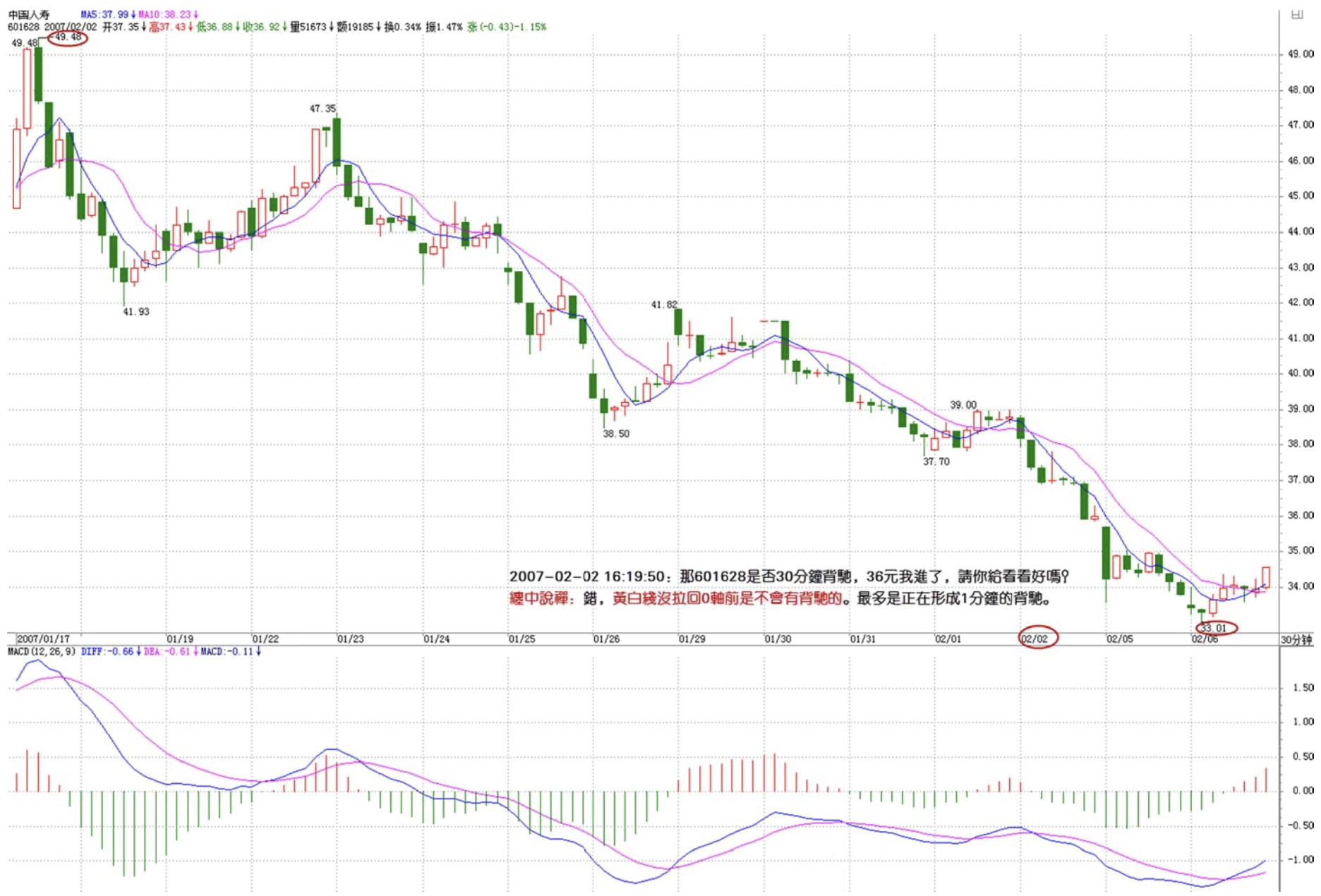Select the 01/30 date on time axis

tap(777, 639)
